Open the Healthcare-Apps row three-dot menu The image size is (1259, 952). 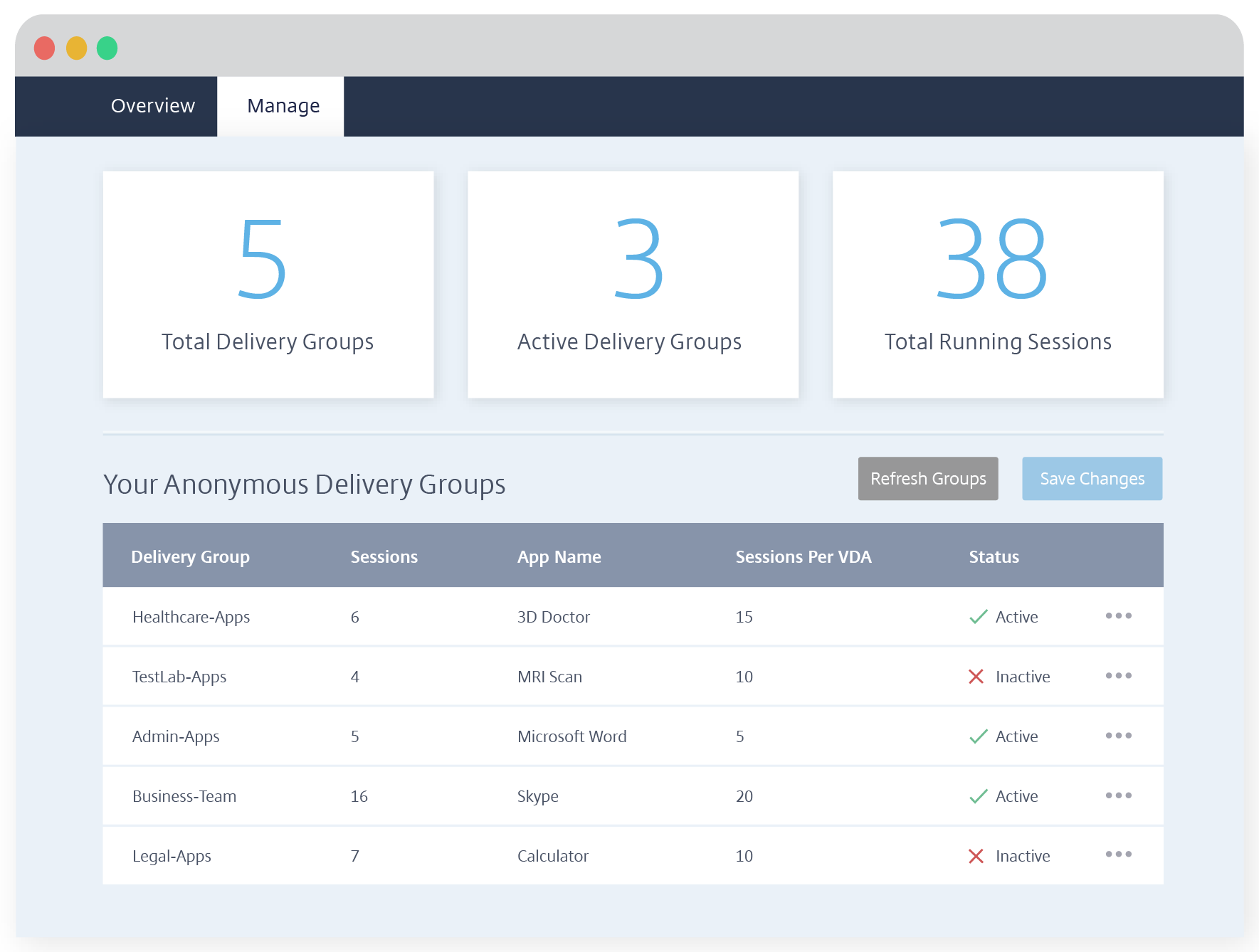[x=1118, y=616]
